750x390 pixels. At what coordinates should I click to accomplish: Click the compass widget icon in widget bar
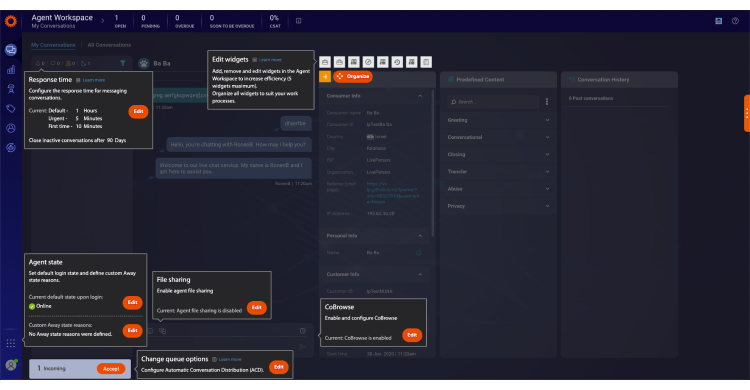[368, 62]
